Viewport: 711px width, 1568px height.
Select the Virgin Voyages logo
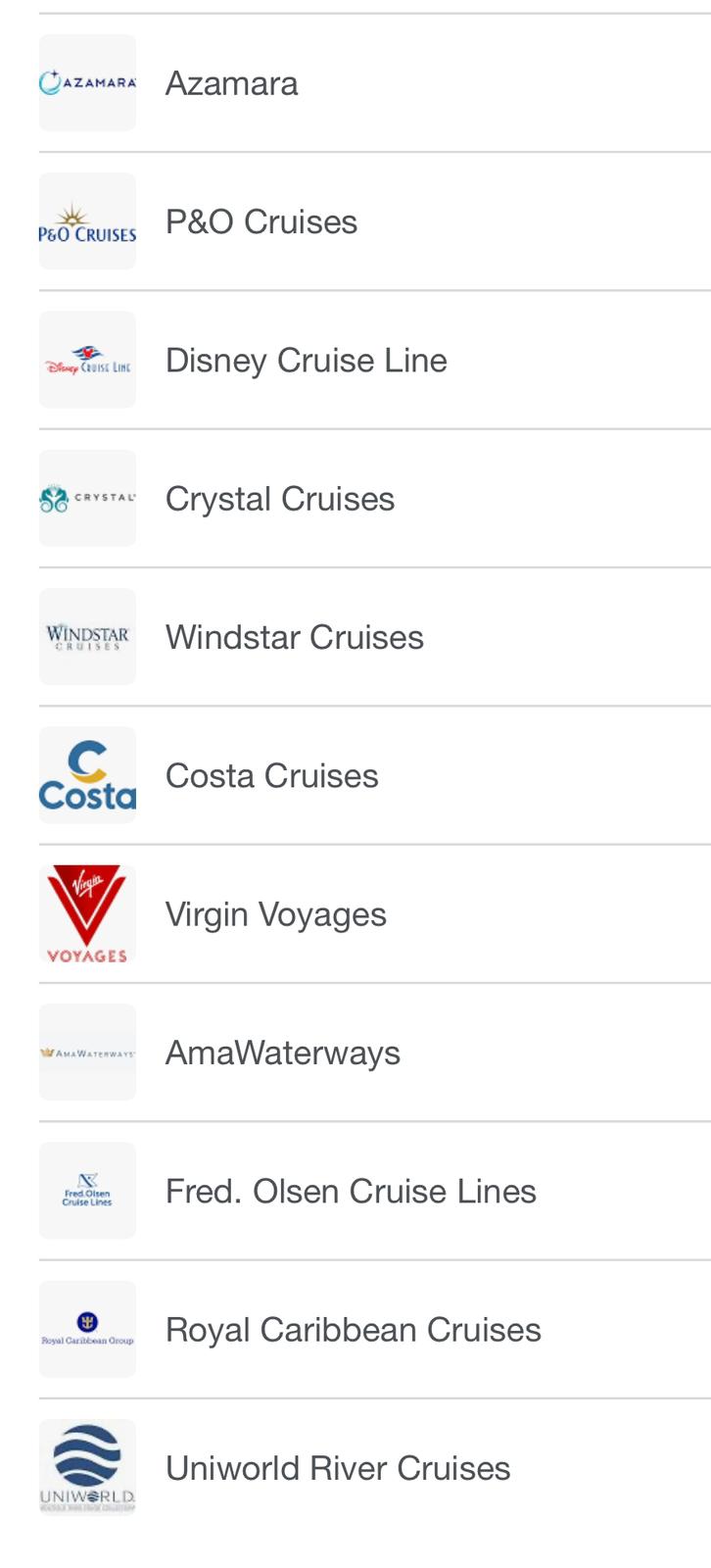pyautogui.click(x=87, y=913)
